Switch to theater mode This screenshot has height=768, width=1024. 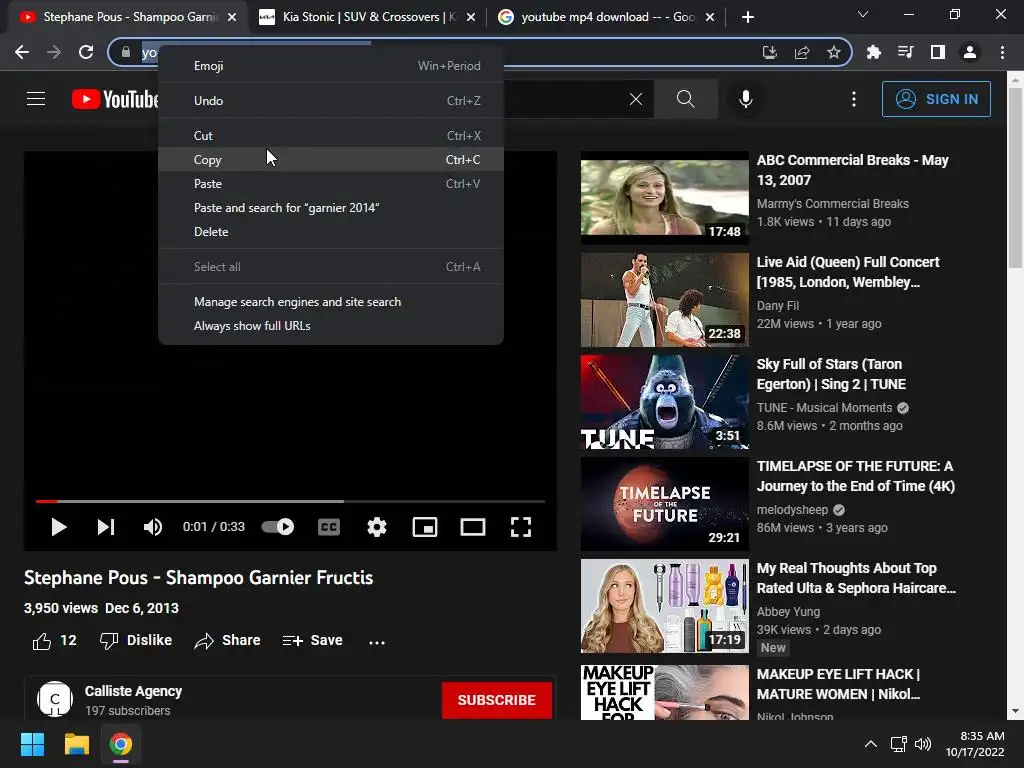click(x=473, y=526)
